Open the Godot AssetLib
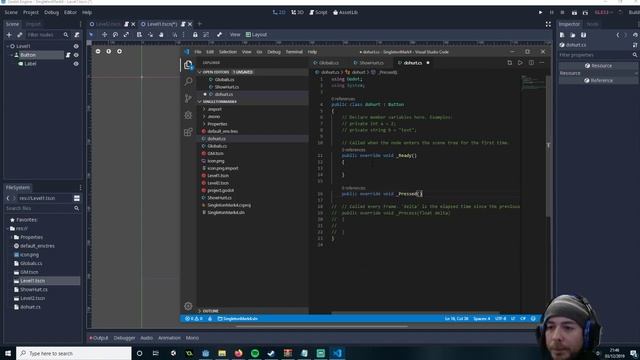Viewport: 640px width, 360px height. pos(345,12)
